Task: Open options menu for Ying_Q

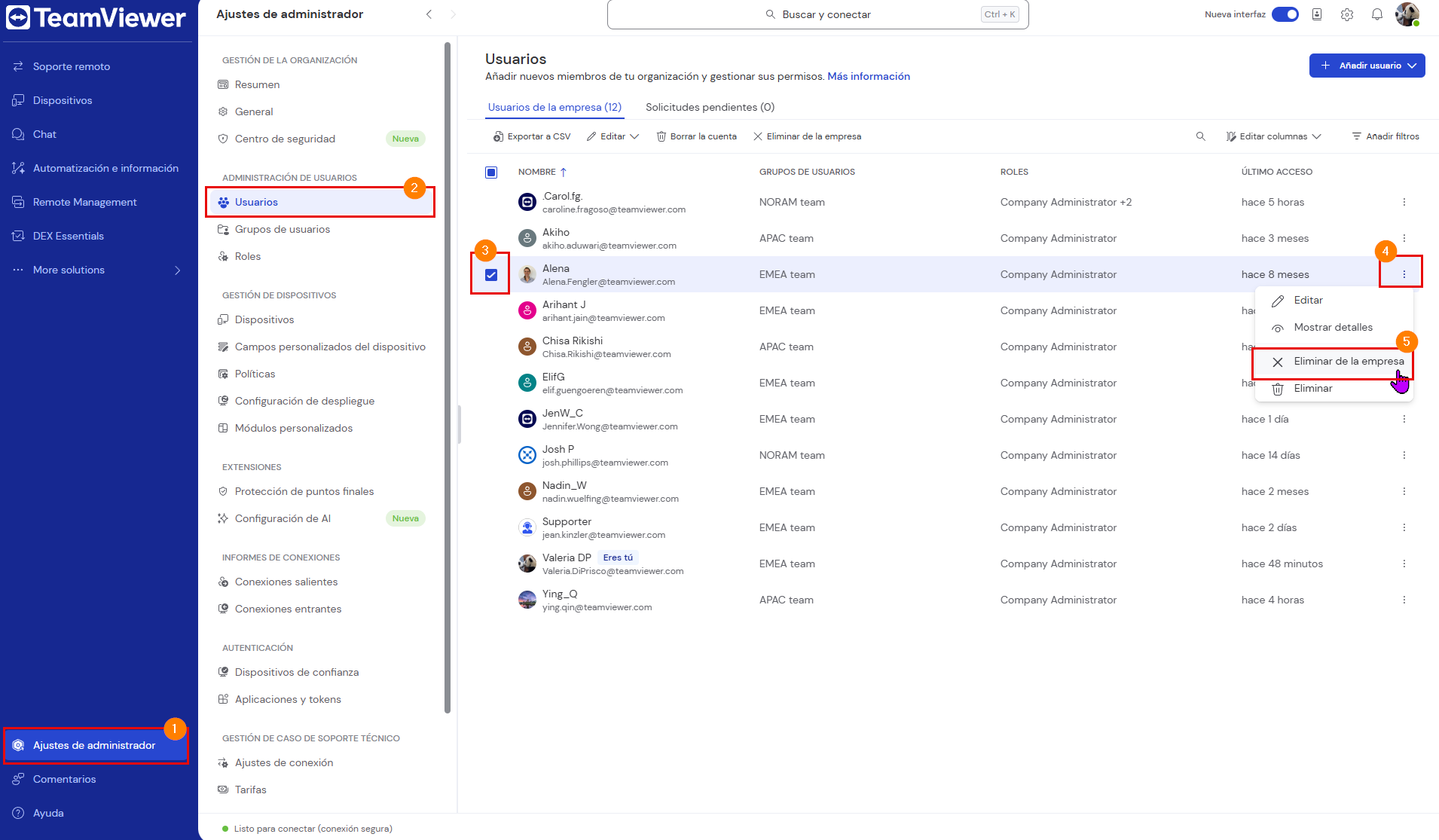Action: [1404, 600]
